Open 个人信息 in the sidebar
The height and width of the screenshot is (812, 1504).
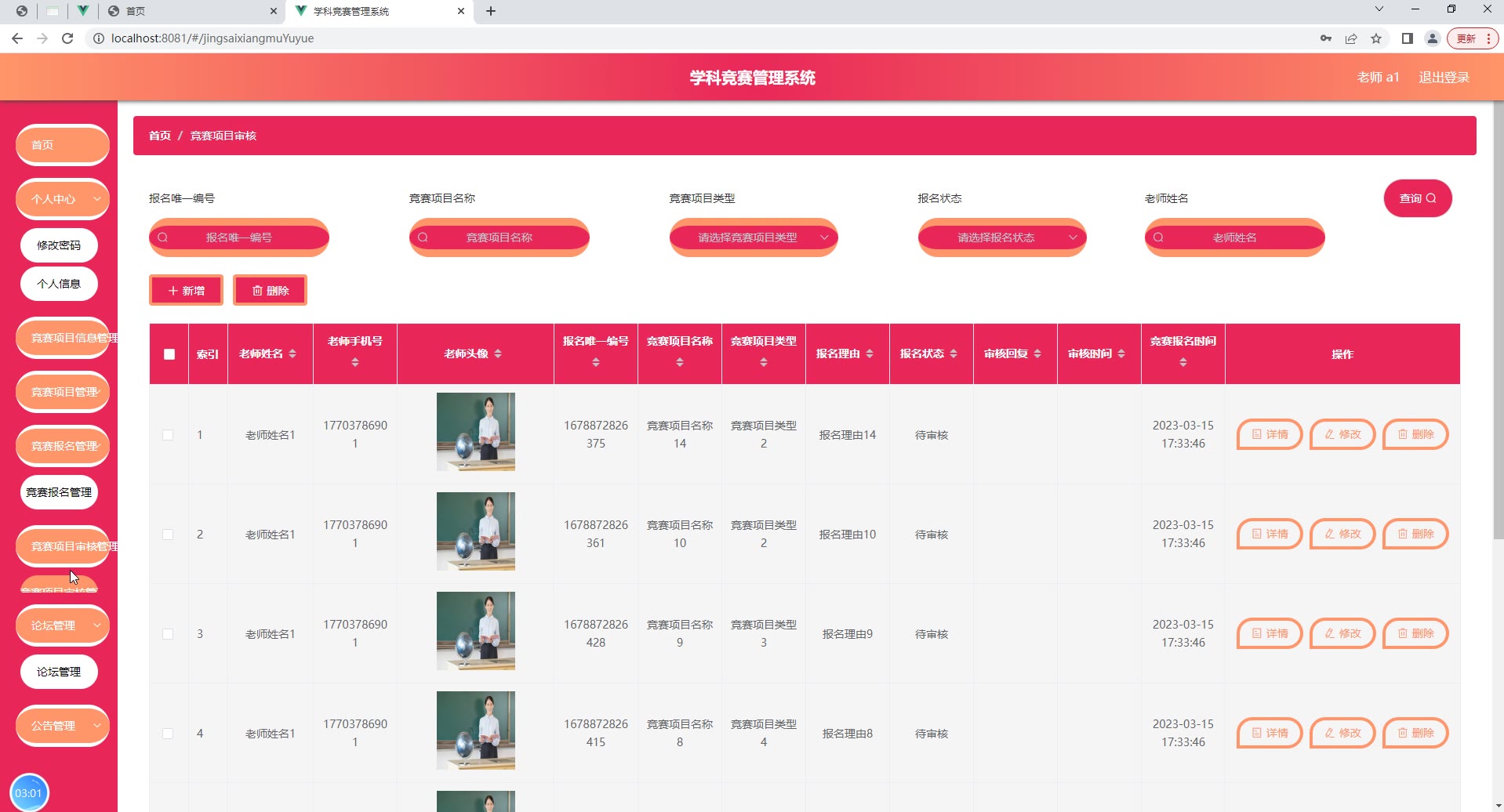59,284
